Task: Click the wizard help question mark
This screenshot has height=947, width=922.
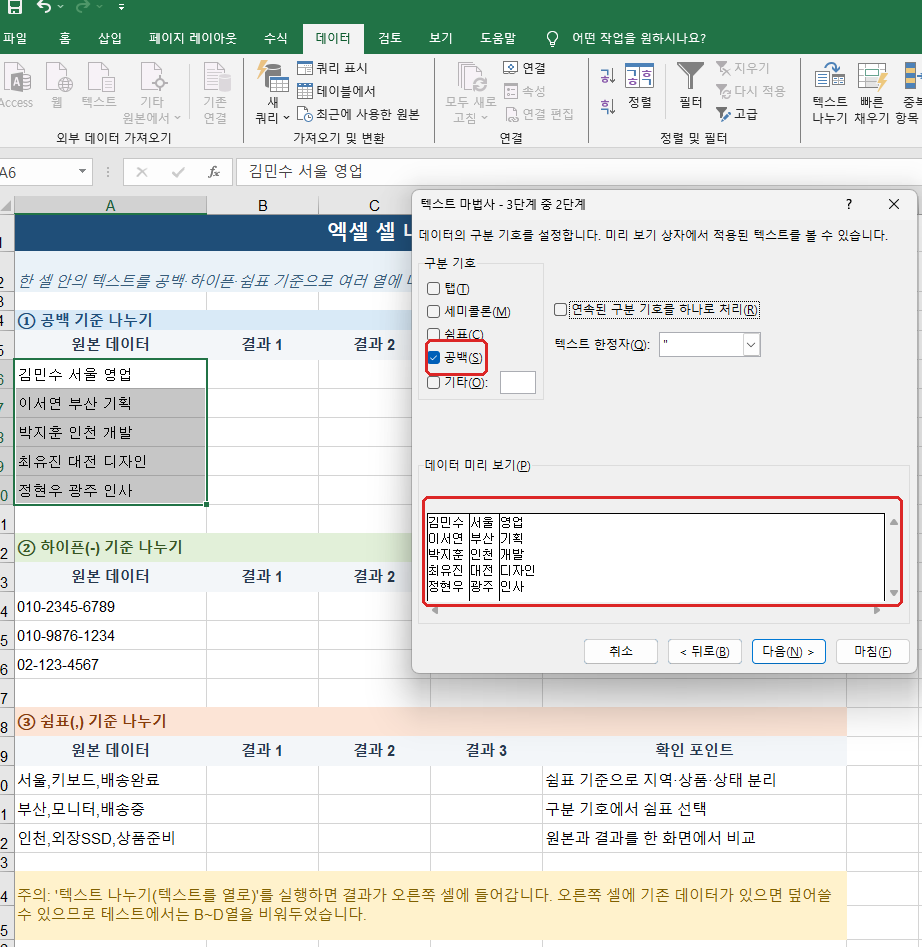Action: 849,204
